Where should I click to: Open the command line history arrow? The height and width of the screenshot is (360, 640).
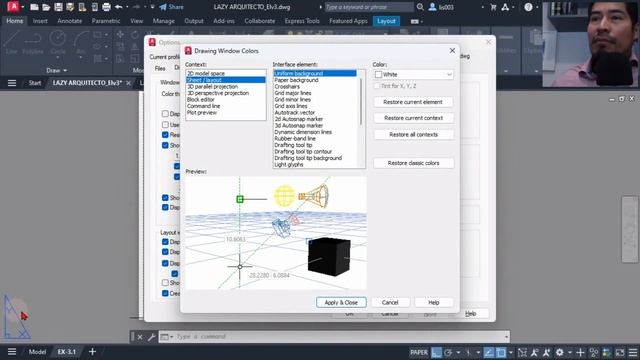506,337
